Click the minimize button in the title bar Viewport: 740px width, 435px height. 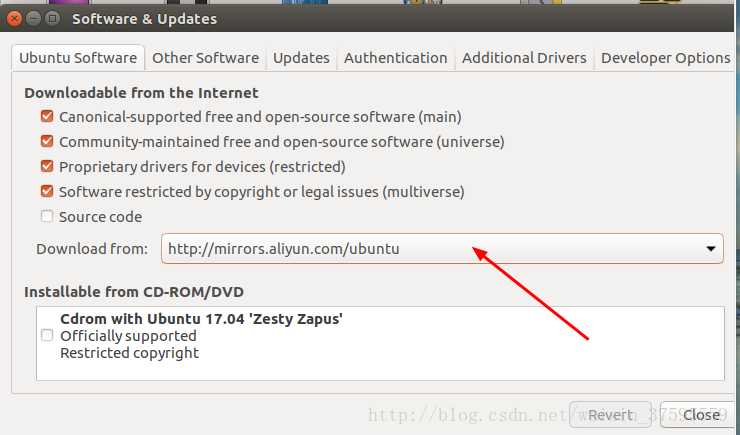(34, 18)
